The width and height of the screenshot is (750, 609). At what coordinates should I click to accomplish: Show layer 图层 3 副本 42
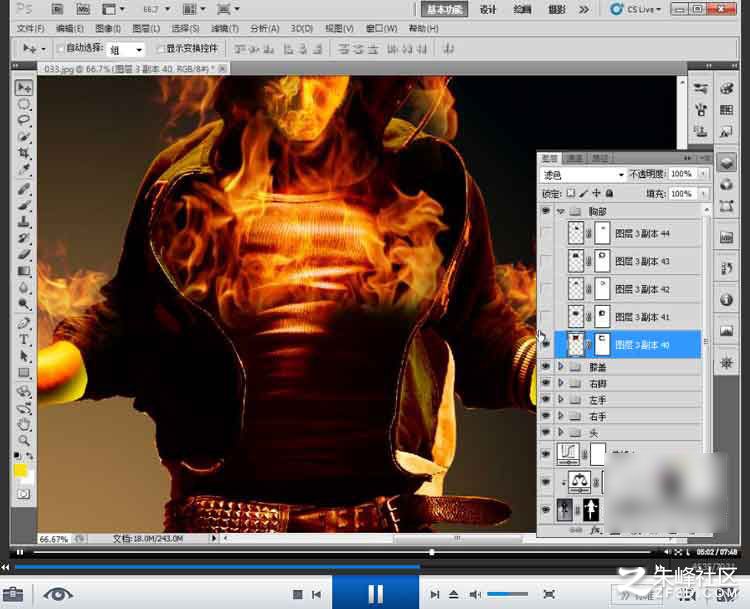pos(545,289)
